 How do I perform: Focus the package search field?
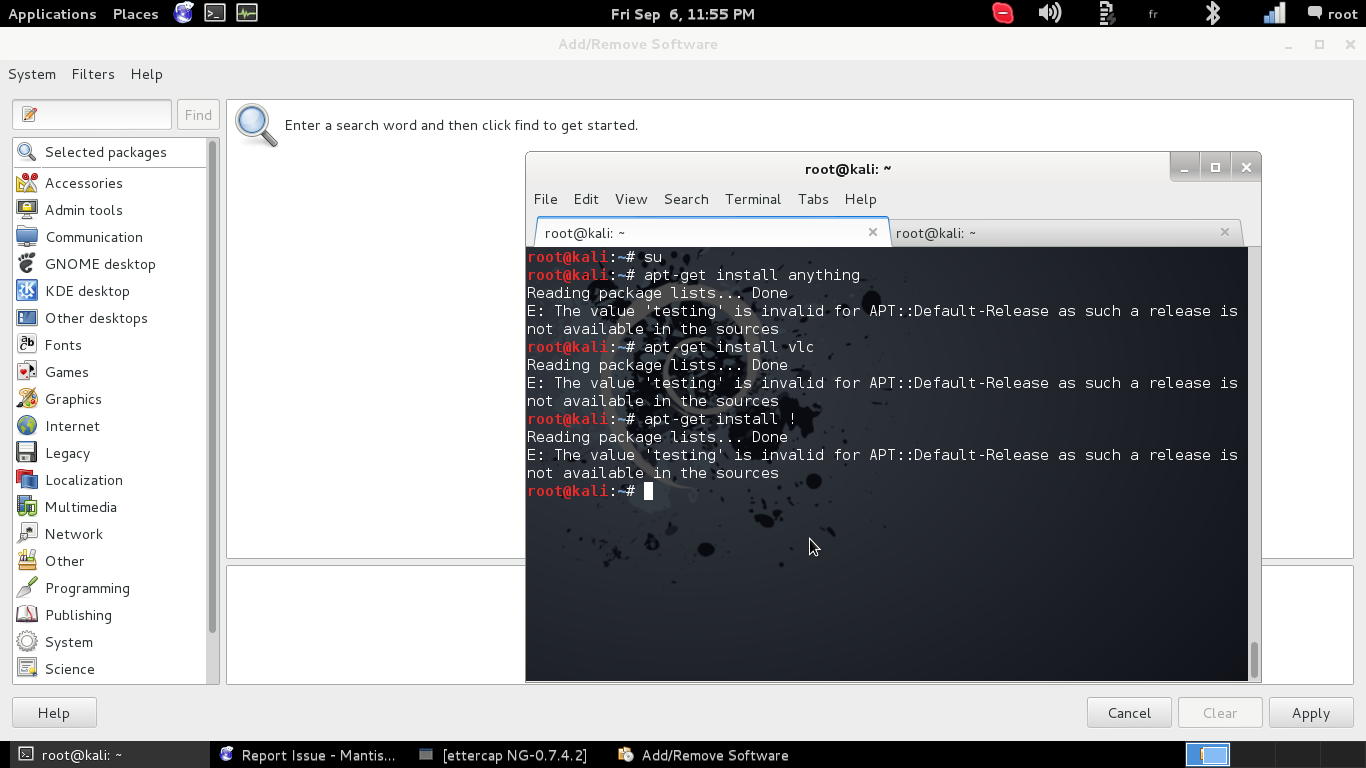pyautogui.click(x=92, y=115)
